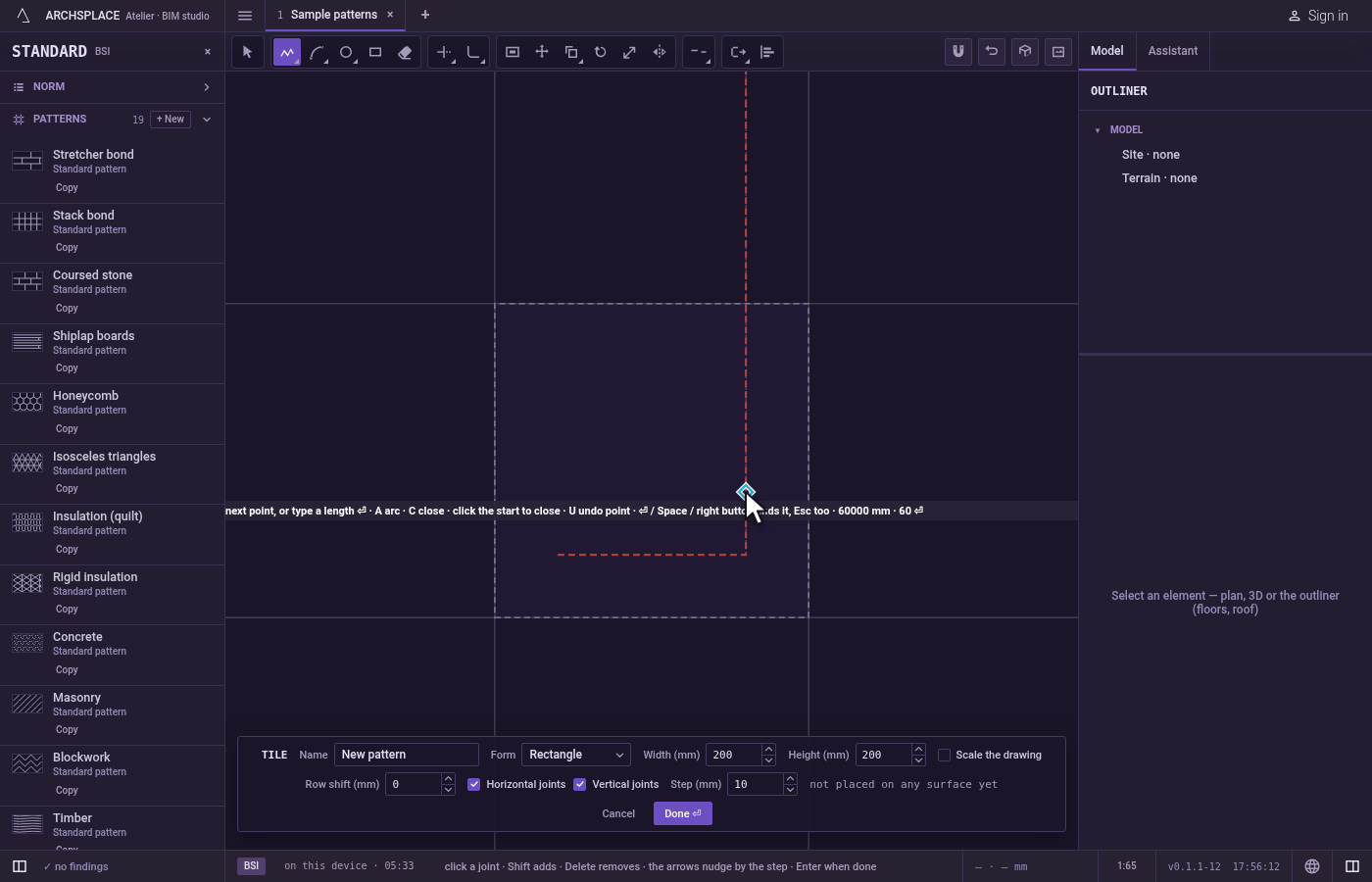This screenshot has width=1372, height=882.
Task: Switch to the Assistant tab
Action: pos(1173,51)
